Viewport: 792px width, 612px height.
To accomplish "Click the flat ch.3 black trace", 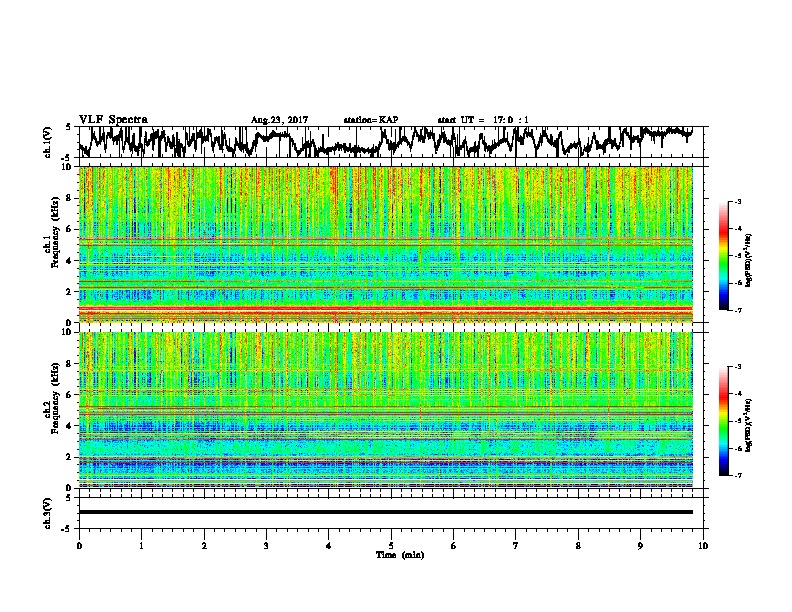I will click(385, 512).
